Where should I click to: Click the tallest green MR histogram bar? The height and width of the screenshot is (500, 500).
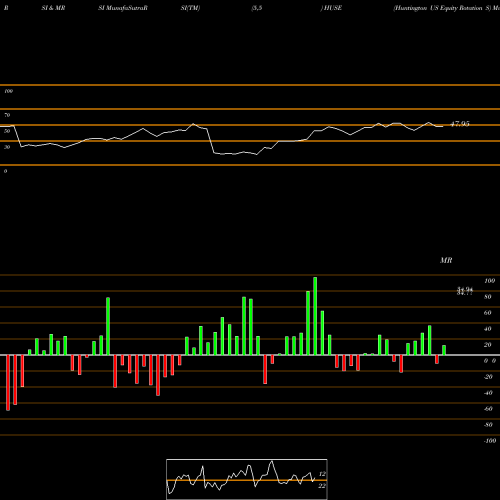pyautogui.click(x=315, y=316)
